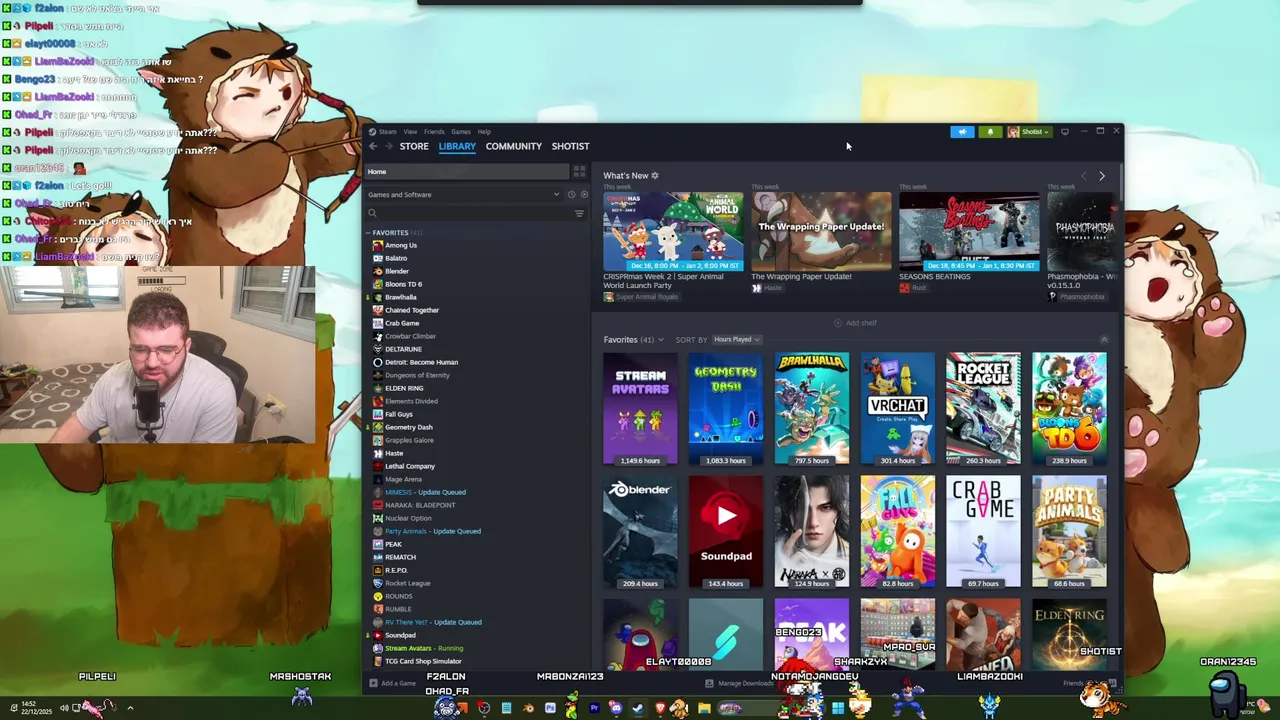Select DELTARUNE in sidebar list
Viewport: 1280px width, 720px height.
pos(403,349)
